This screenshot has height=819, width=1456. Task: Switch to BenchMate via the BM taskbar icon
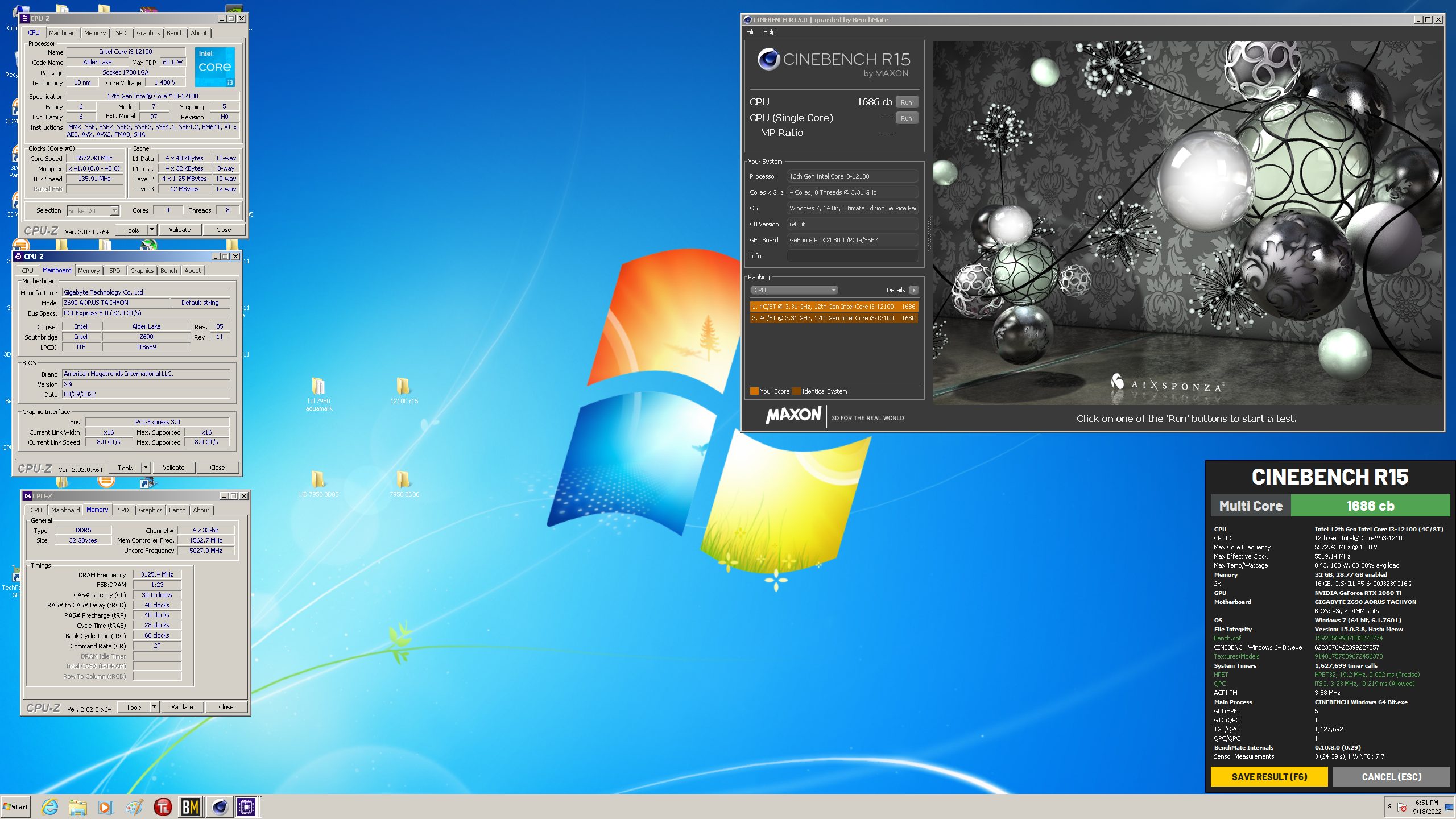191,806
